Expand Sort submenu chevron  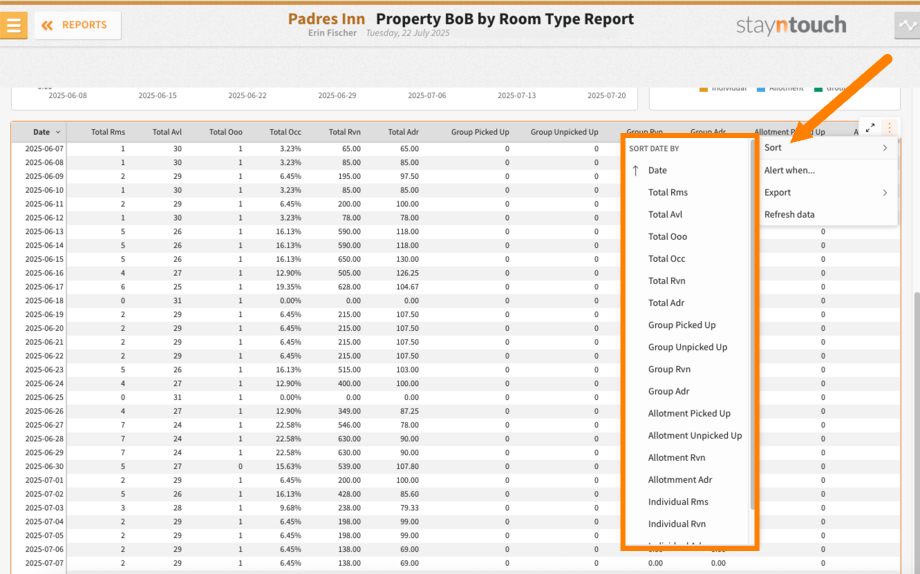(885, 148)
